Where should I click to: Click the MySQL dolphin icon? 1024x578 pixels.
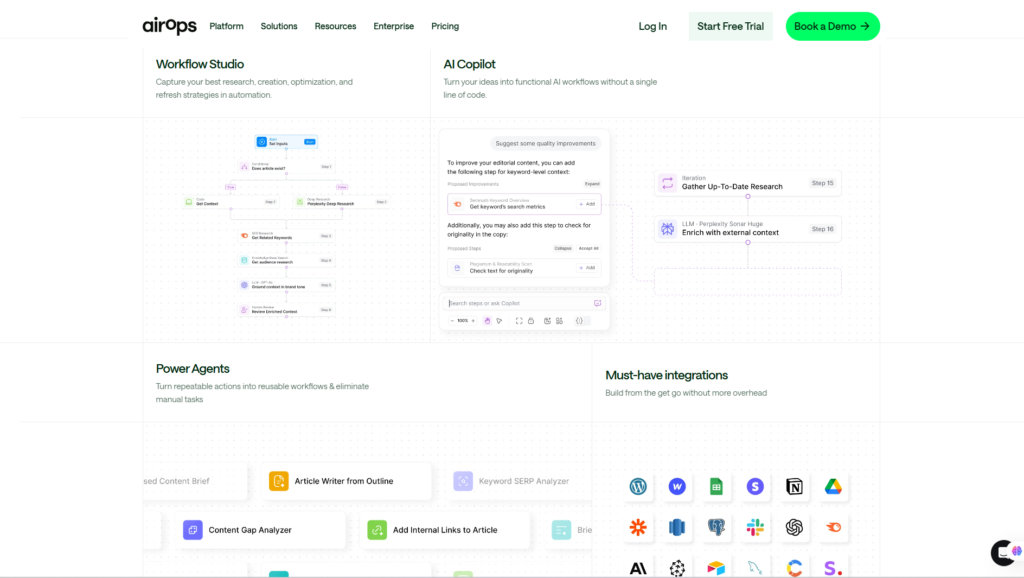(755, 568)
